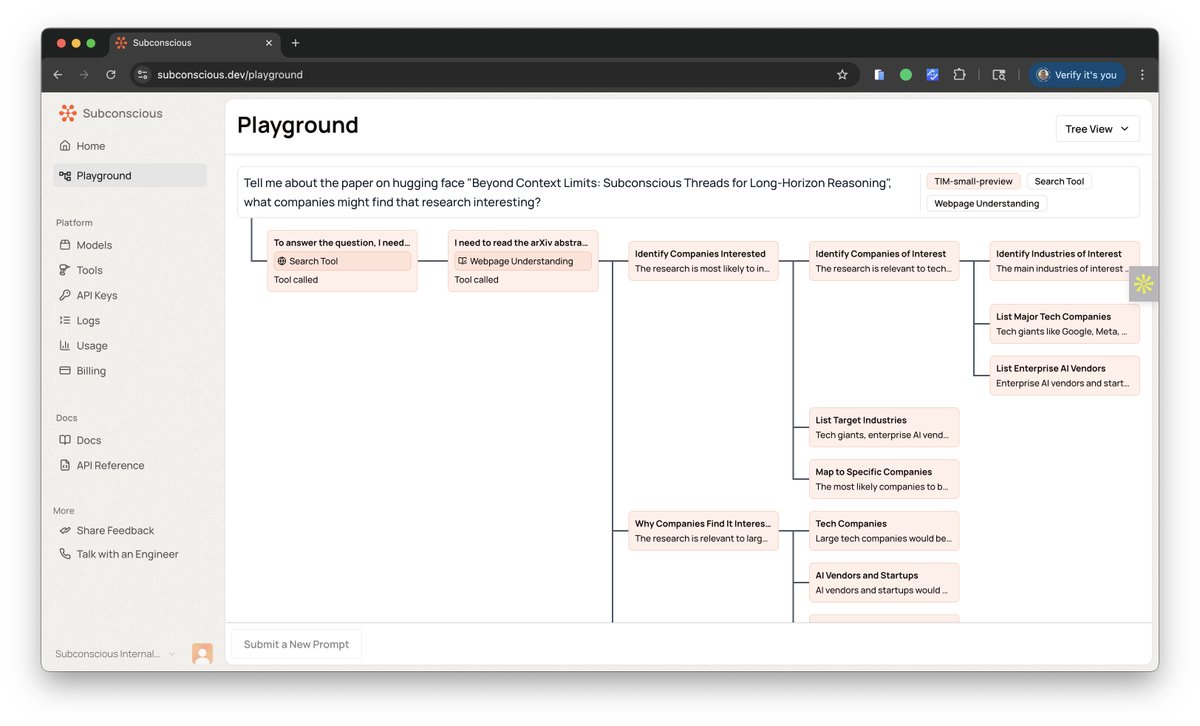Image resolution: width=1200 pixels, height=726 pixels.
Task: Expand the Subconscious Internal workspace selector
Action: pos(115,654)
